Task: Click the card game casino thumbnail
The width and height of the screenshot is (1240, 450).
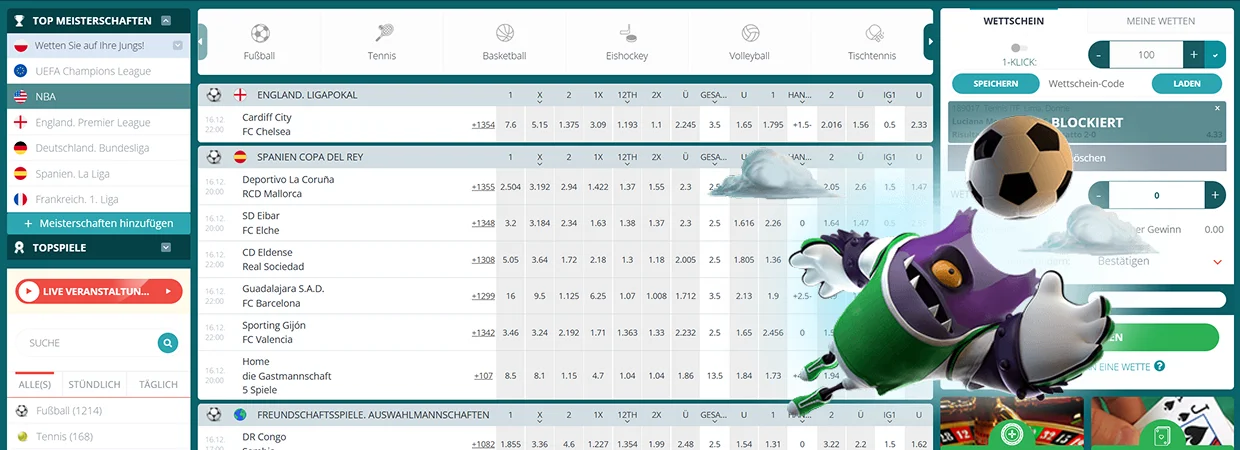Action: coord(1162,424)
